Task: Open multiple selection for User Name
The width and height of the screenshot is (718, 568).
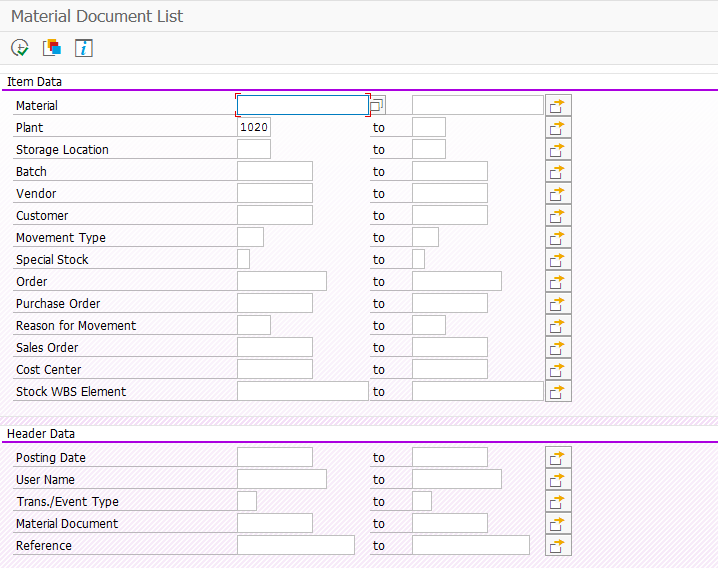Action: click(558, 480)
